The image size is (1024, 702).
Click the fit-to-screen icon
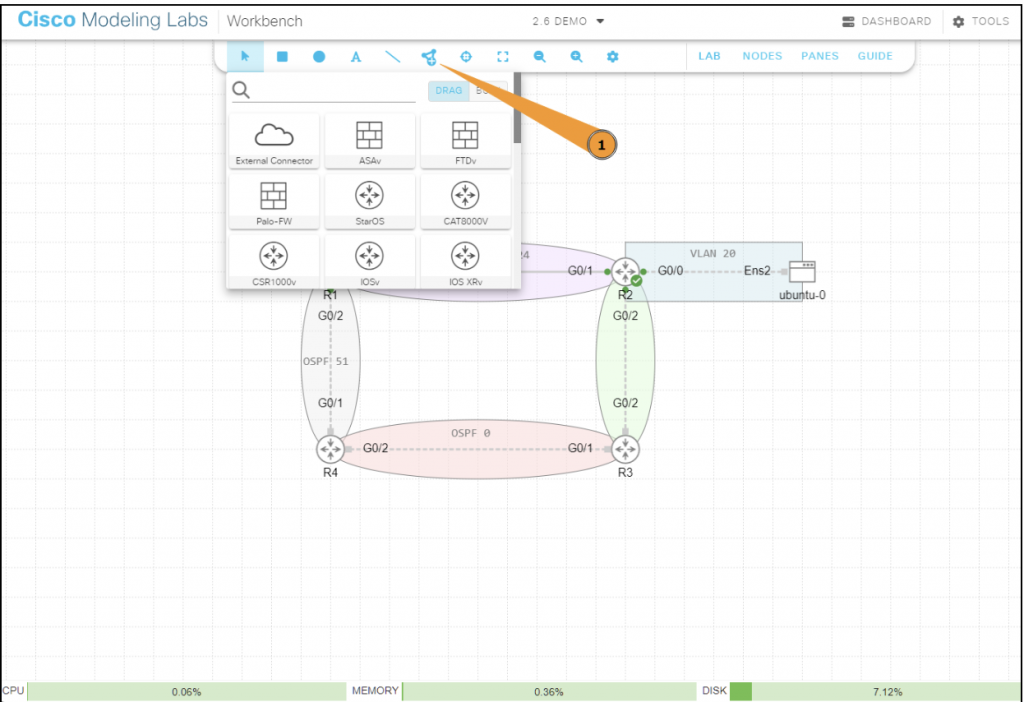point(502,57)
